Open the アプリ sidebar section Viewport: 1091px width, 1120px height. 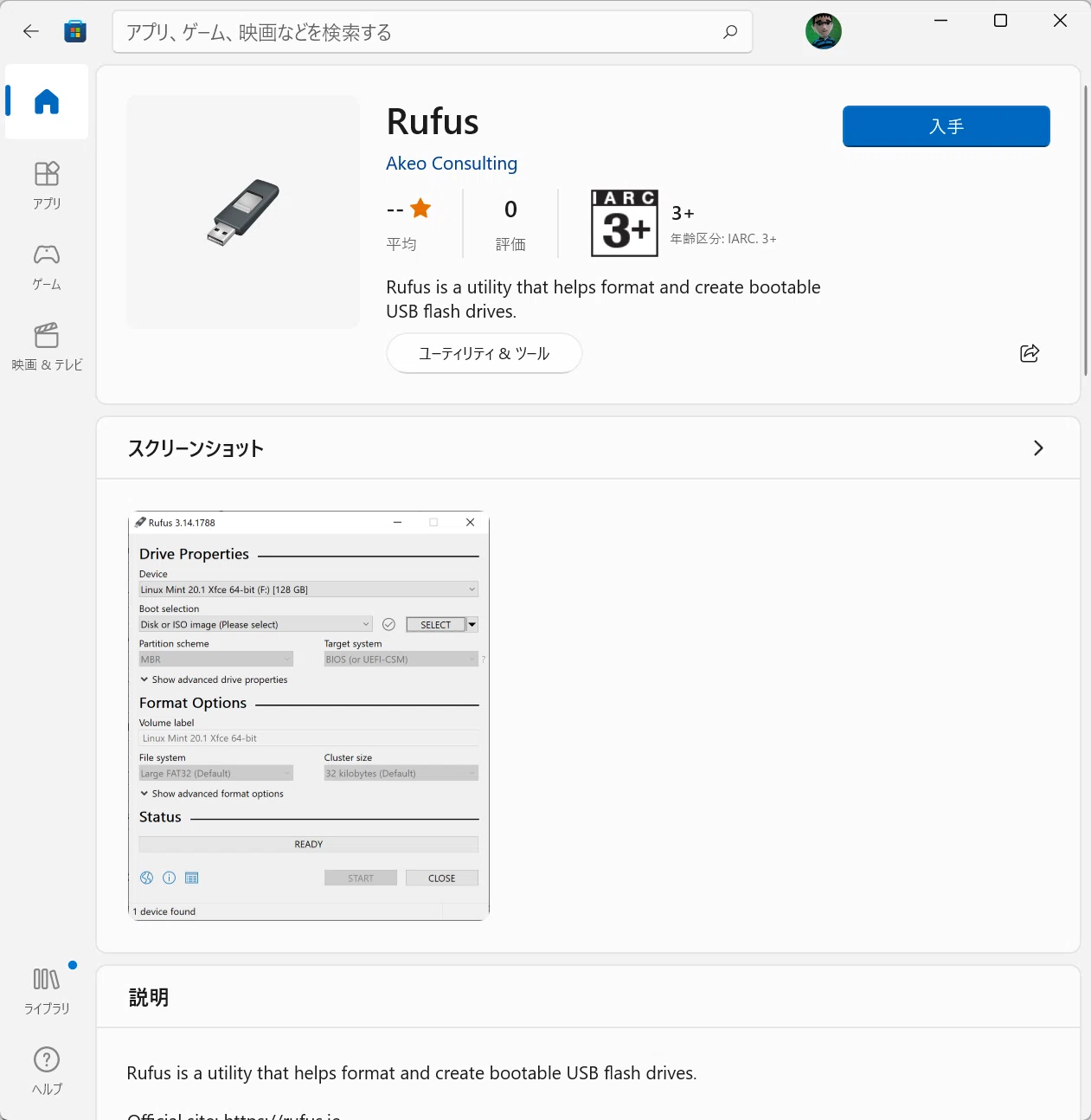click(47, 185)
